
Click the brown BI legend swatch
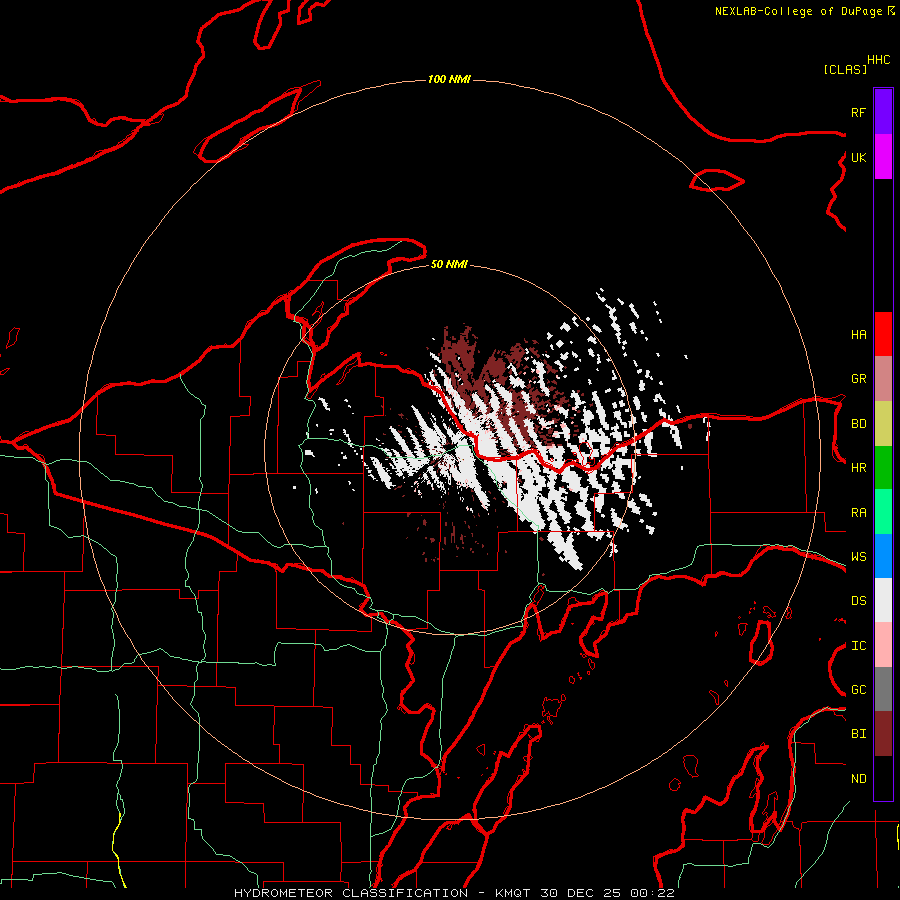coord(883,734)
